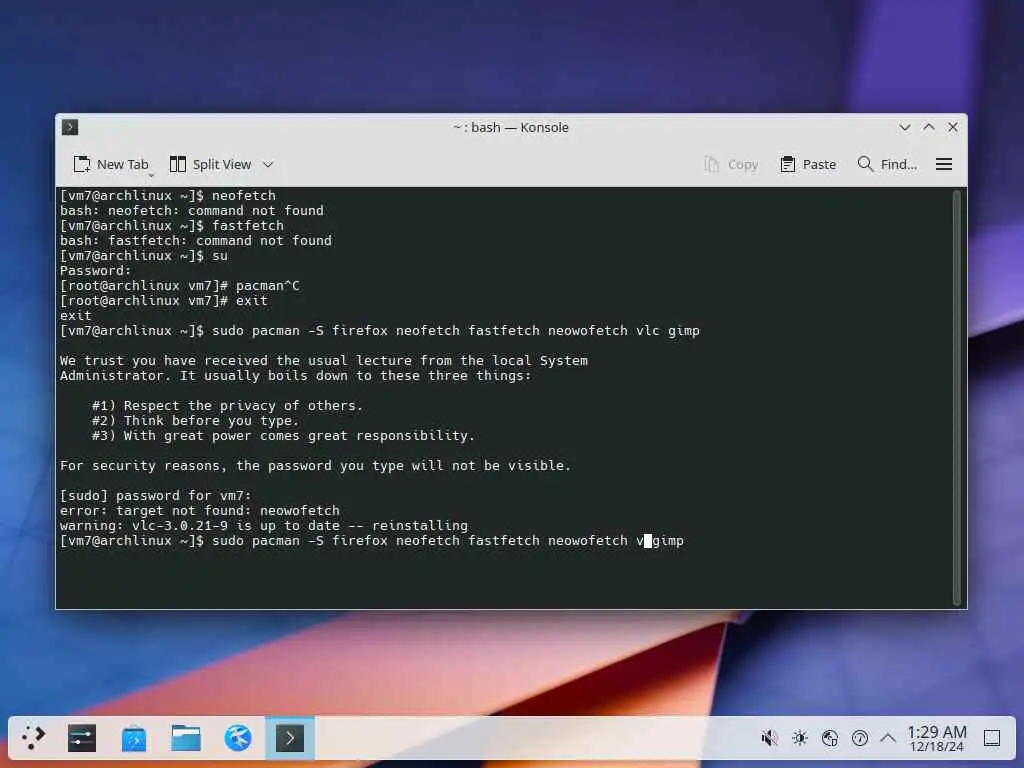
Task: Click the 'For security reasons' message line
Action: tap(315, 465)
